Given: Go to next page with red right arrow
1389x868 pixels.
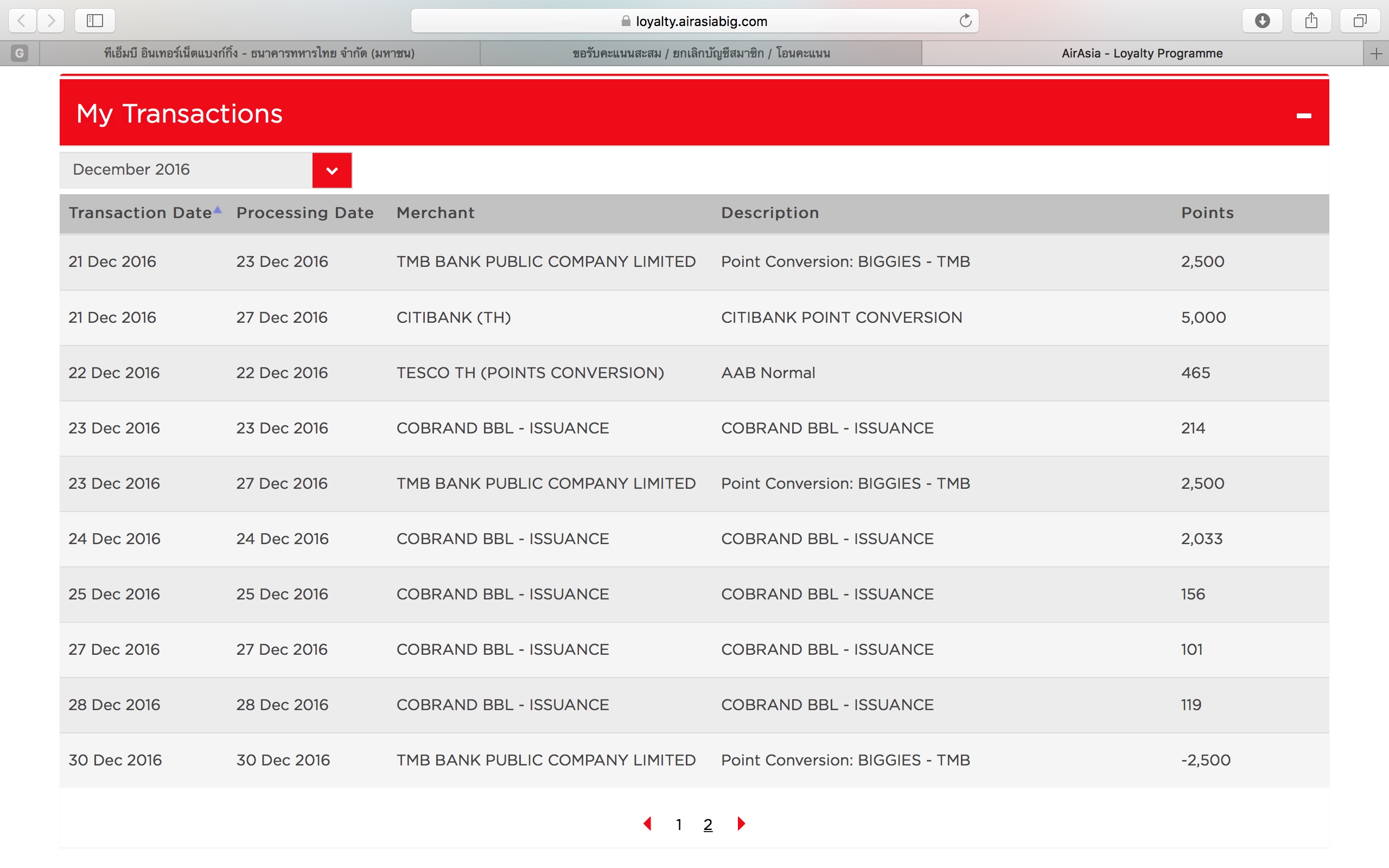Looking at the screenshot, I should [741, 824].
